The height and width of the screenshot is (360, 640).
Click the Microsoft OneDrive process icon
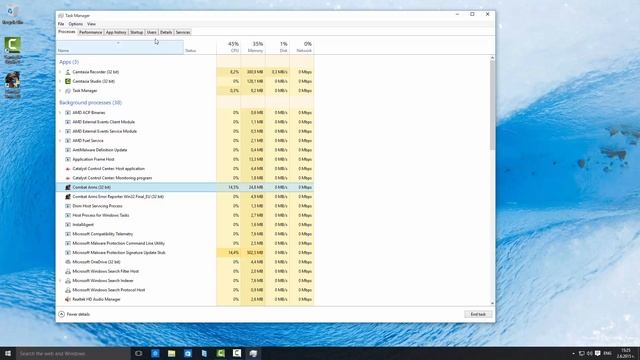(68, 262)
